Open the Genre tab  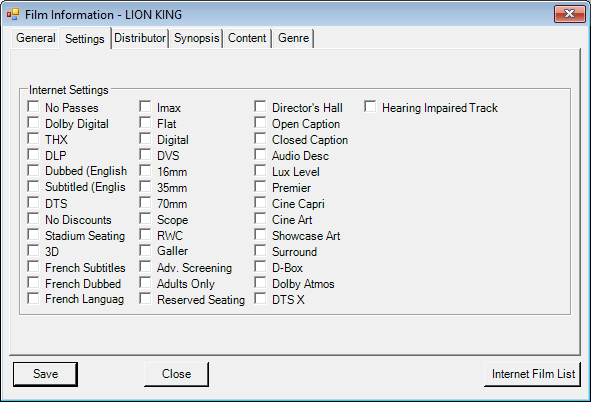tap(293, 38)
